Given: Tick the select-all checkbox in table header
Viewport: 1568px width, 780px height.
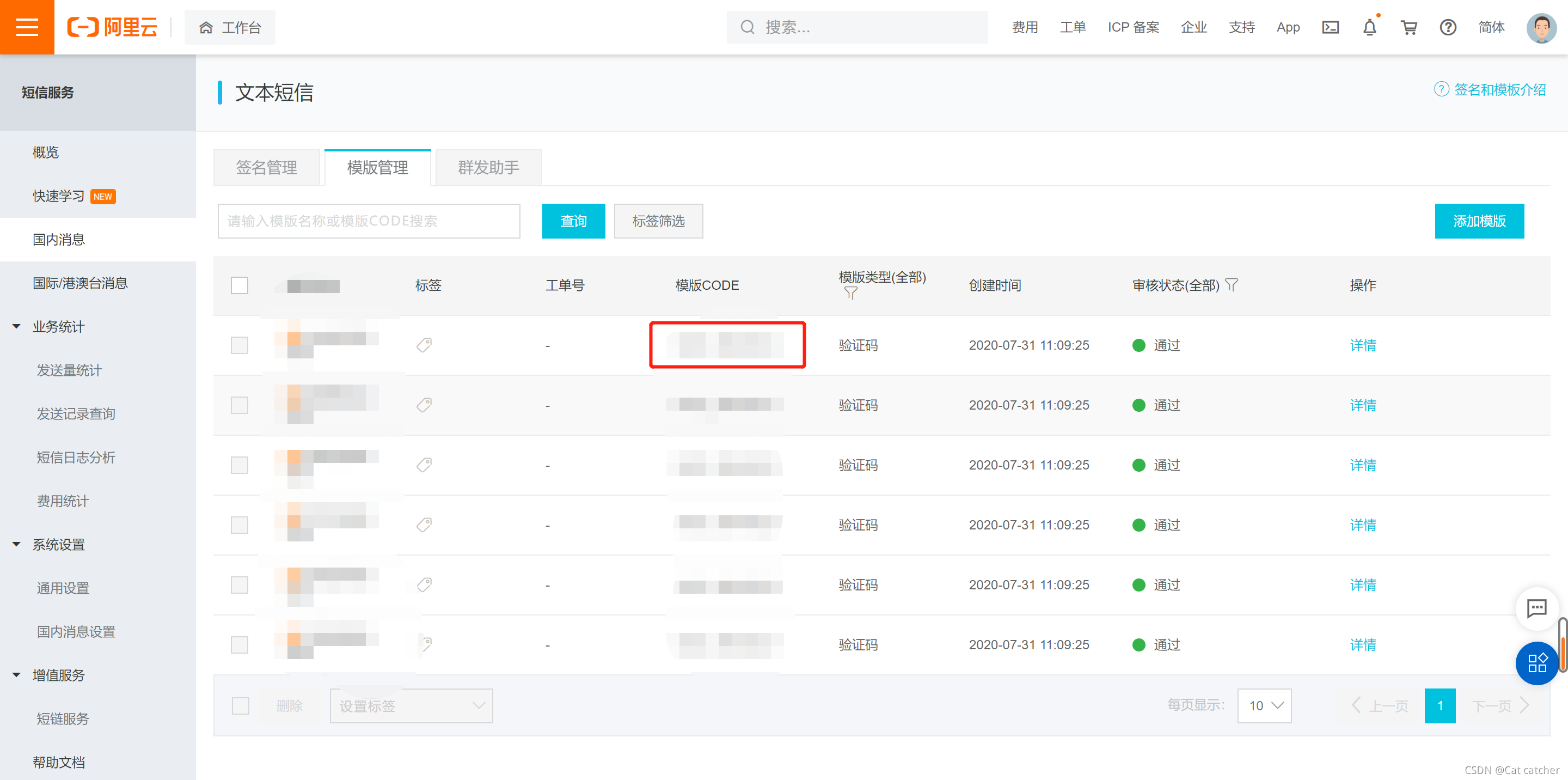Looking at the screenshot, I should coord(239,285).
